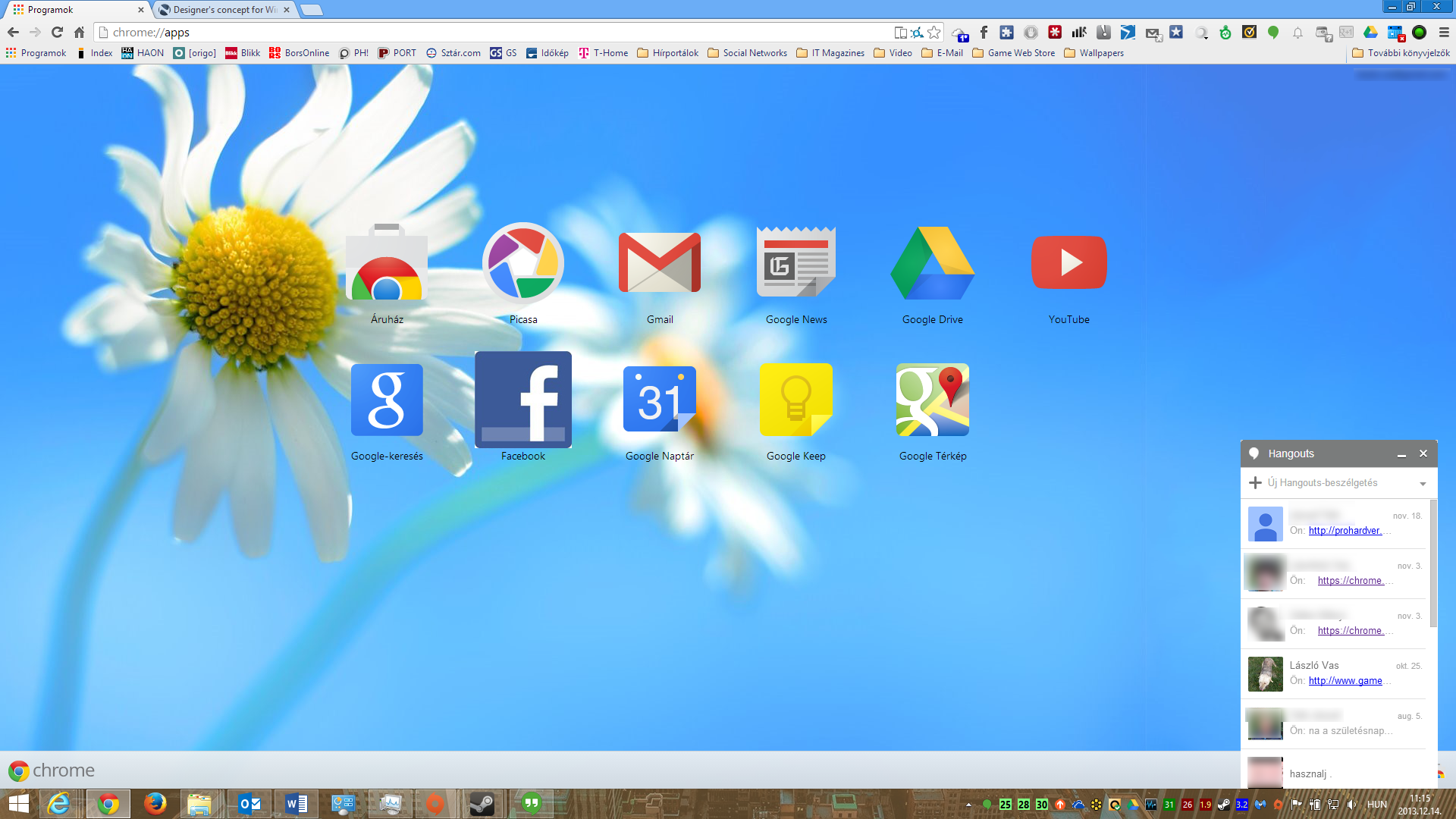Open the BorsOnline bookmark

pyautogui.click(x=300, y=53)
